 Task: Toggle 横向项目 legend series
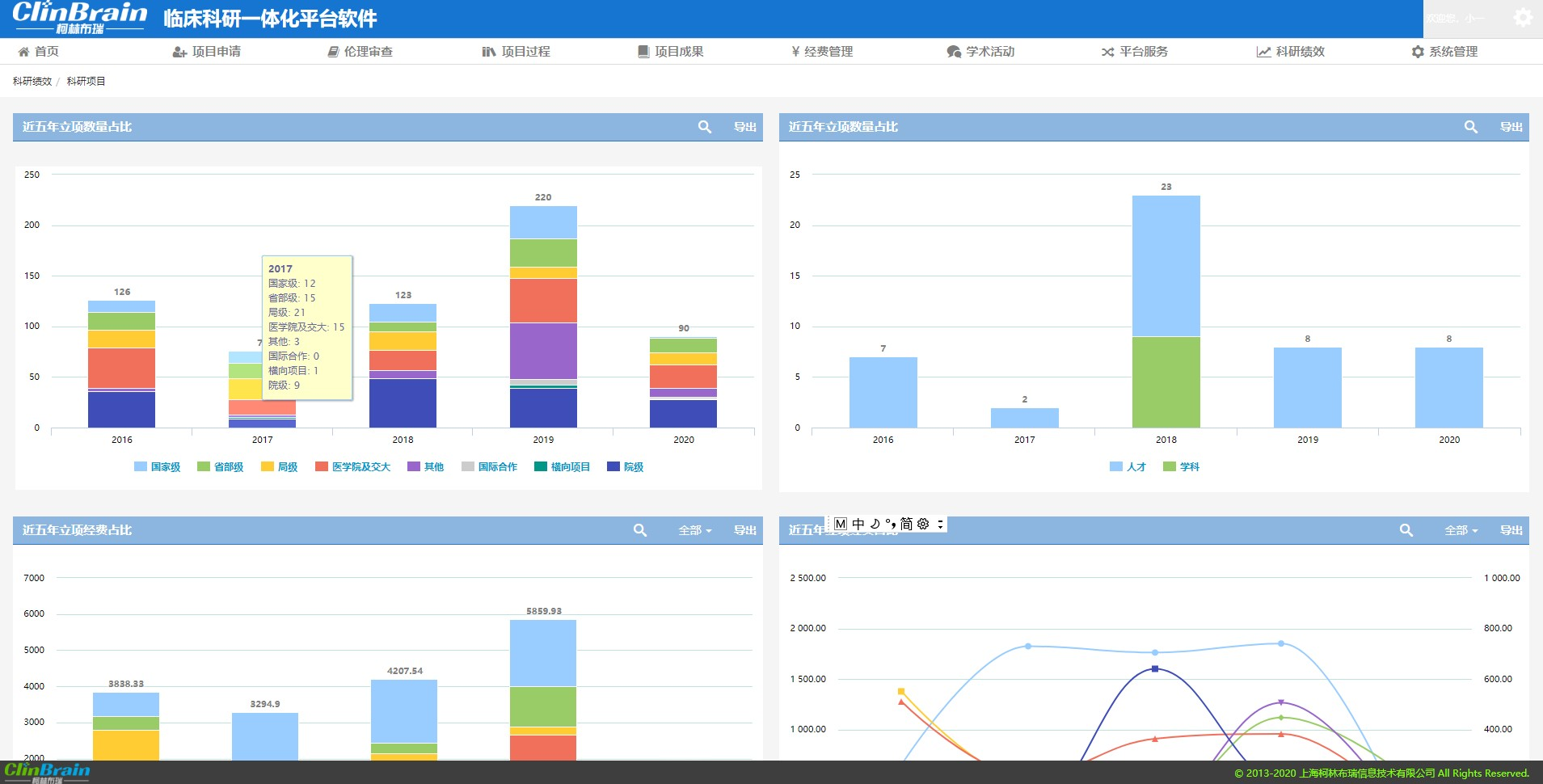[562, 466]
